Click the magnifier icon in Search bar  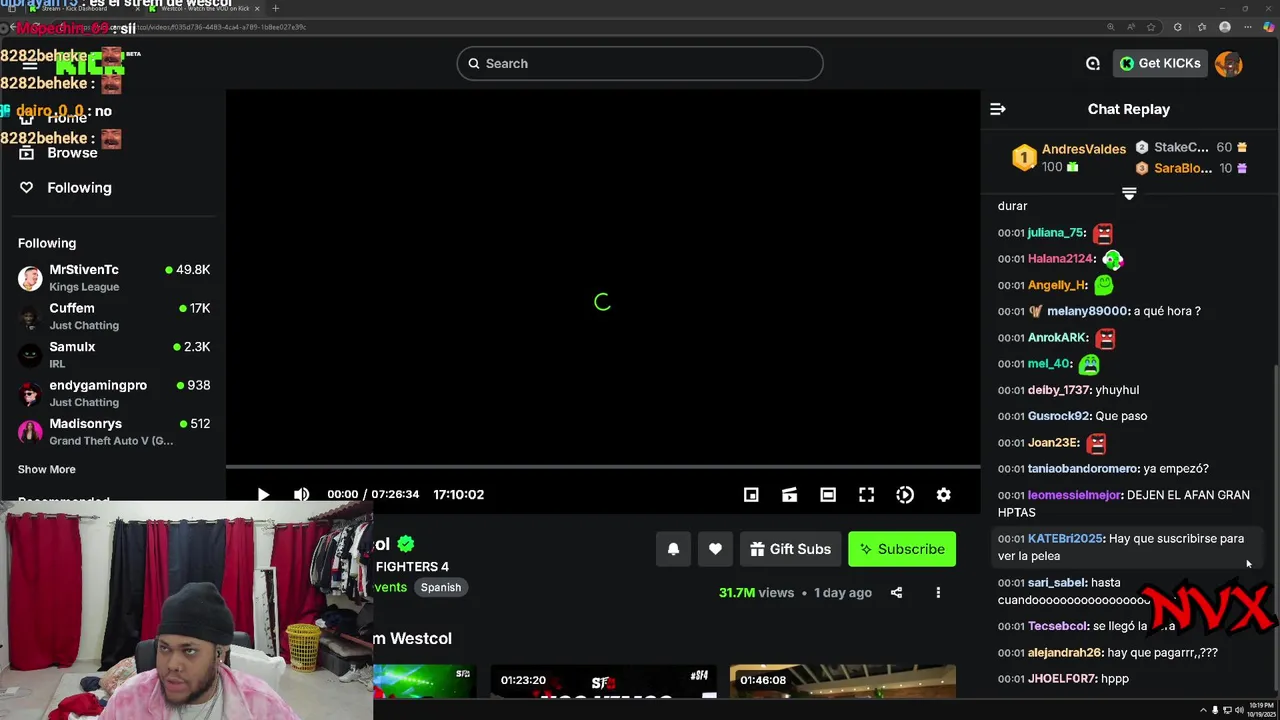[474, 63]
